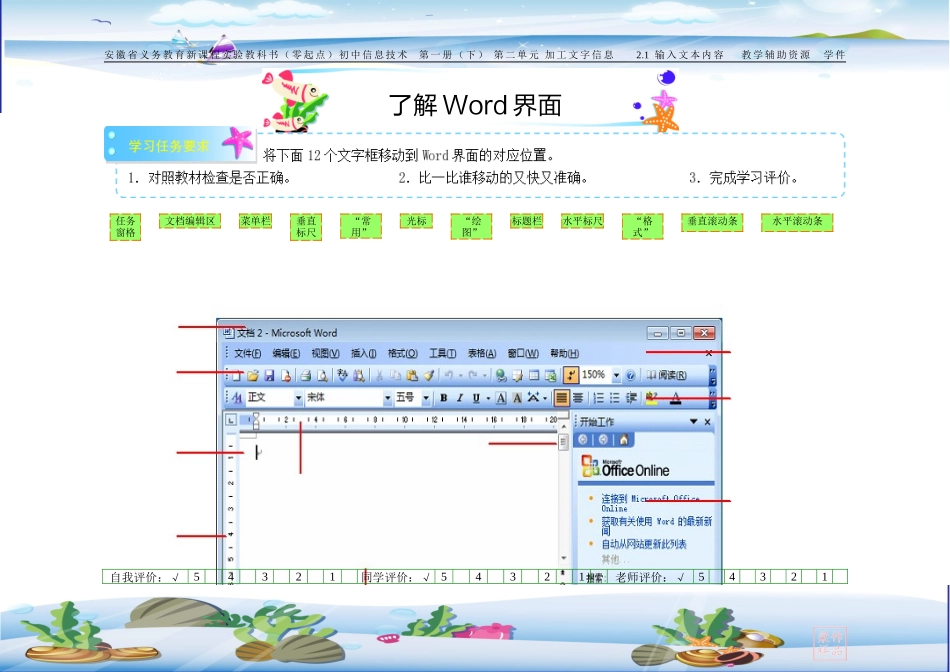Click the Copy icon
950x672 pixels.
pos(396,376)
